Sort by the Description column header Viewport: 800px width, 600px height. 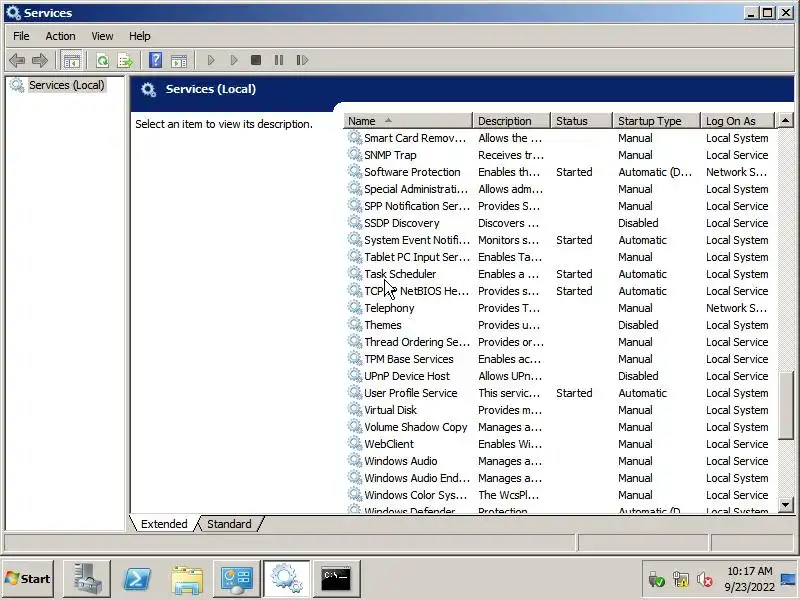pyautogui.click(x=512, y=121)
